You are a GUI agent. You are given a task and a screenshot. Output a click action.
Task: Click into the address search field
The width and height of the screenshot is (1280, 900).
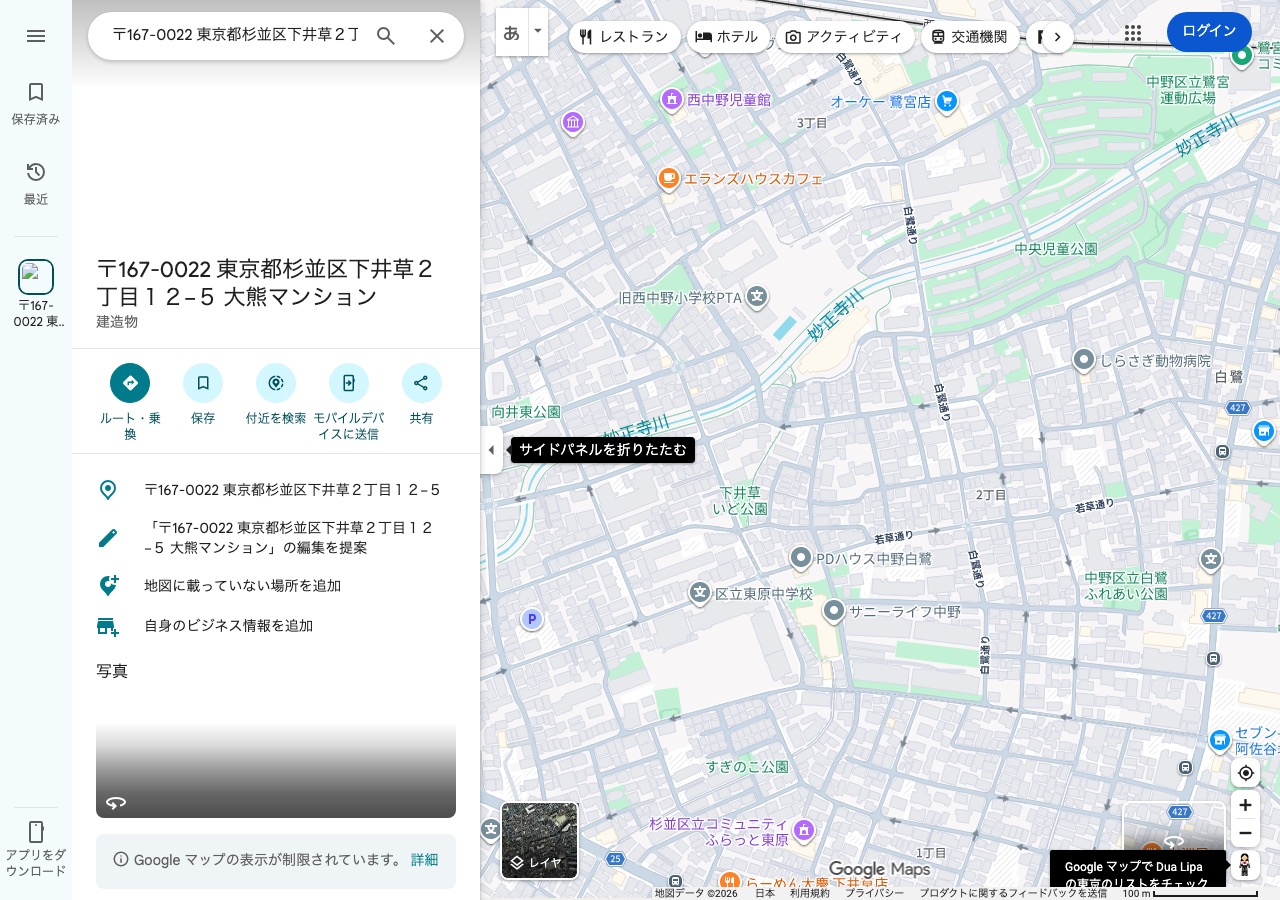(x=235, y=36)
